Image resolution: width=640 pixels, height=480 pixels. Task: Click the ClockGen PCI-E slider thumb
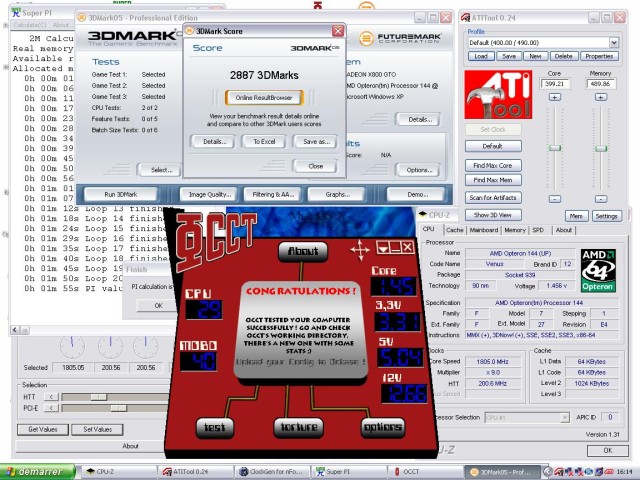click(118, 408)
